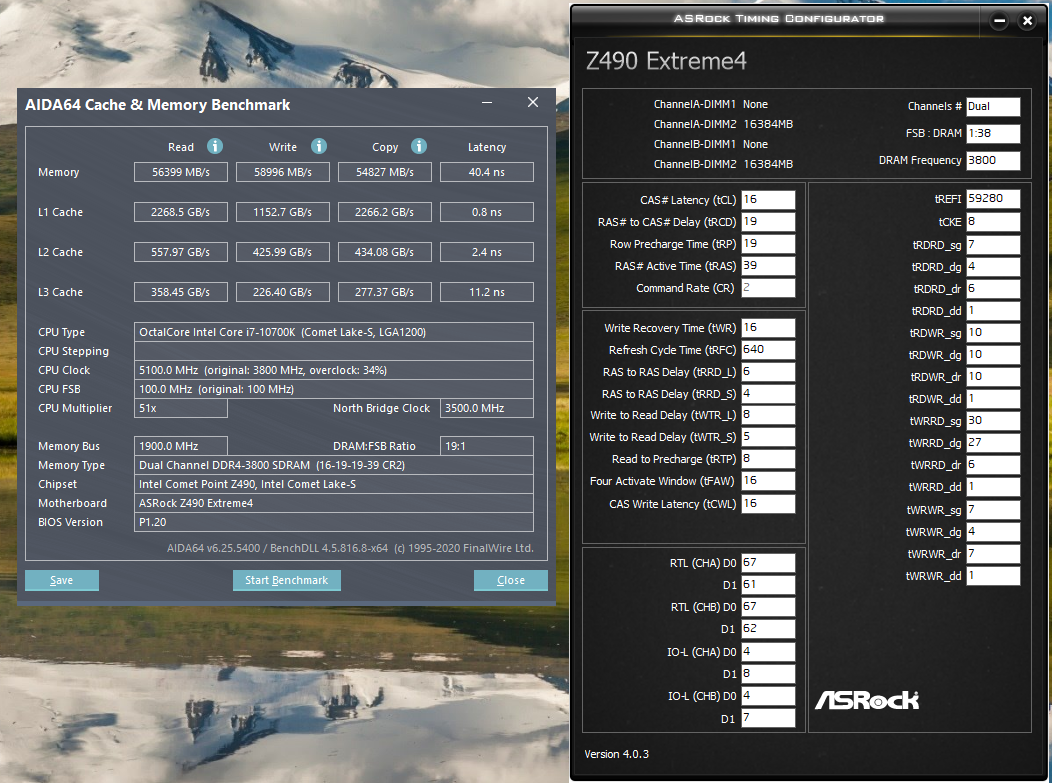Click the RTL (CHA) D0 field
The width and height of the screenshot is (1052, 783).
768,563
